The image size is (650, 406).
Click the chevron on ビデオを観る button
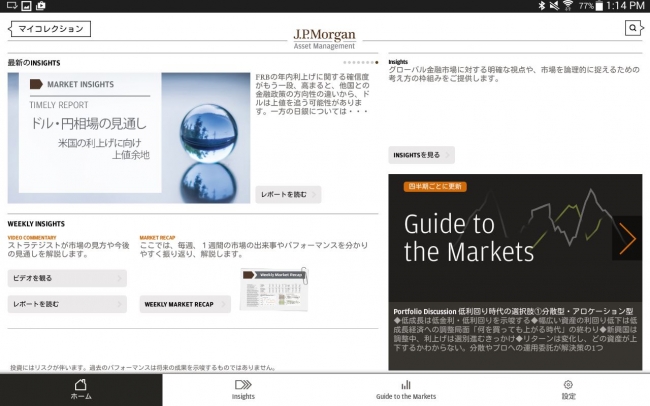119,278
